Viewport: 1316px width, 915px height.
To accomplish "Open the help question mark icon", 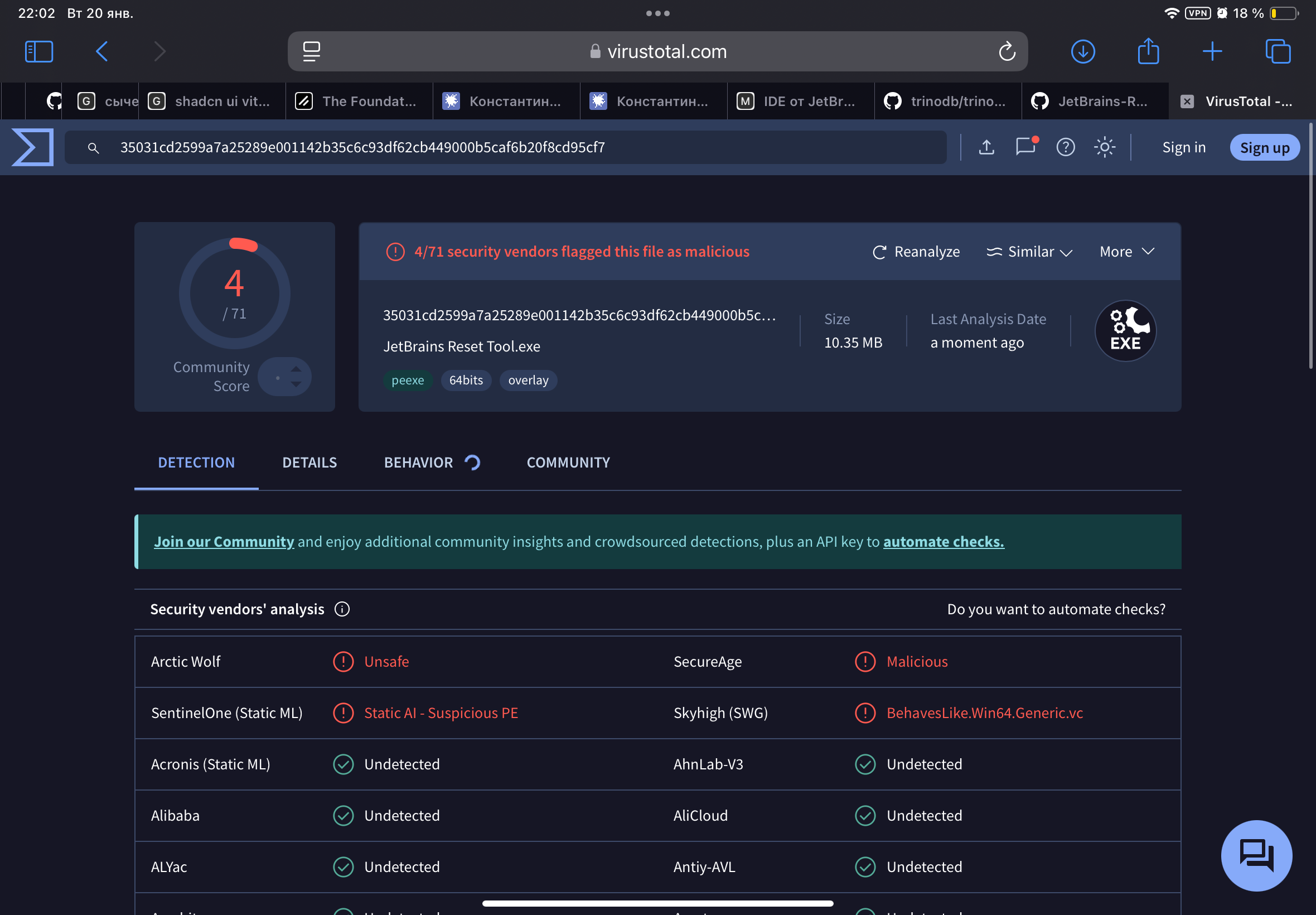I will [x=1065, y=147].
